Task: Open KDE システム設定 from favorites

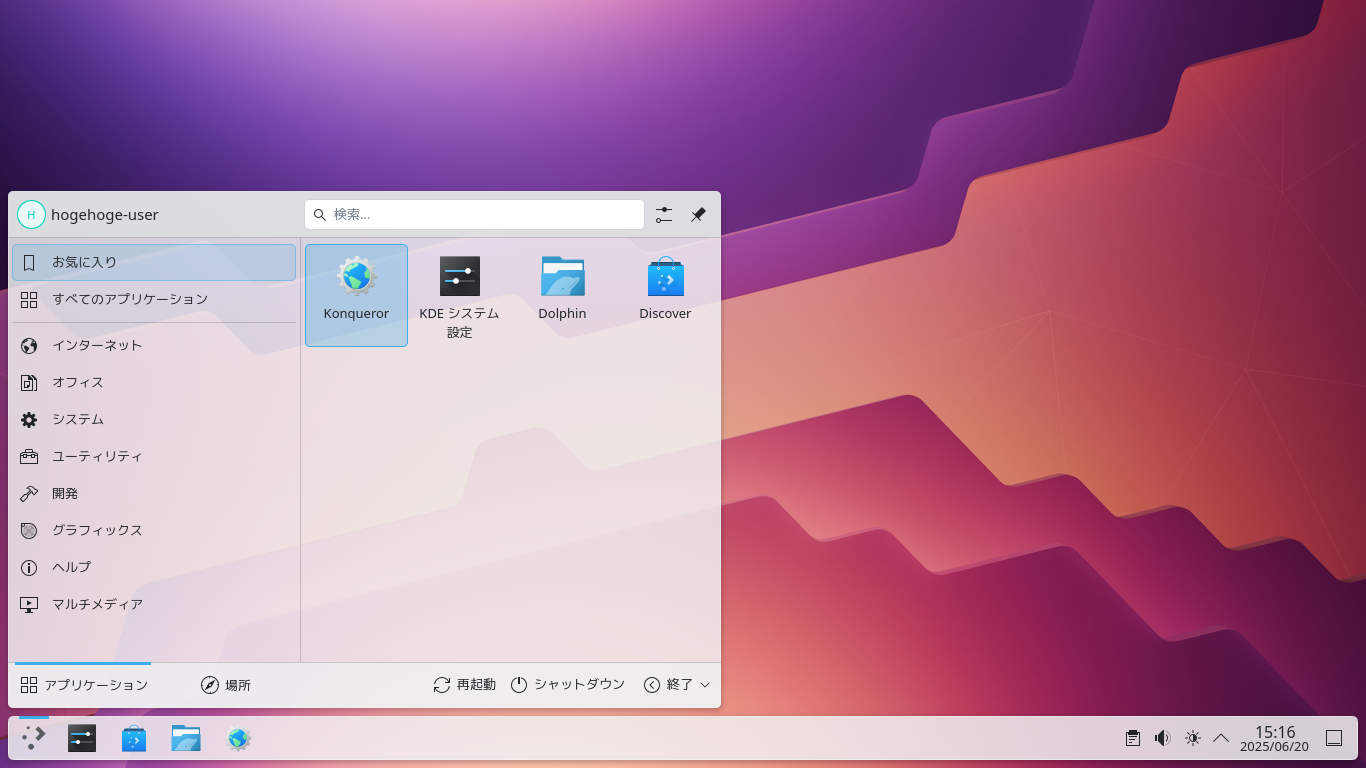Action: click(459, 295)
